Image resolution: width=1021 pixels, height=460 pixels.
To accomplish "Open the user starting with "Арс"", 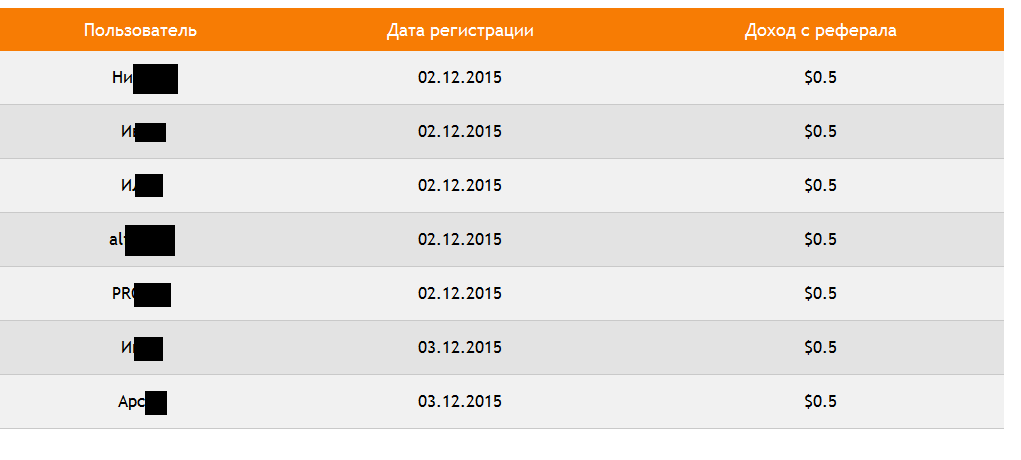I will tap(143, 402).
